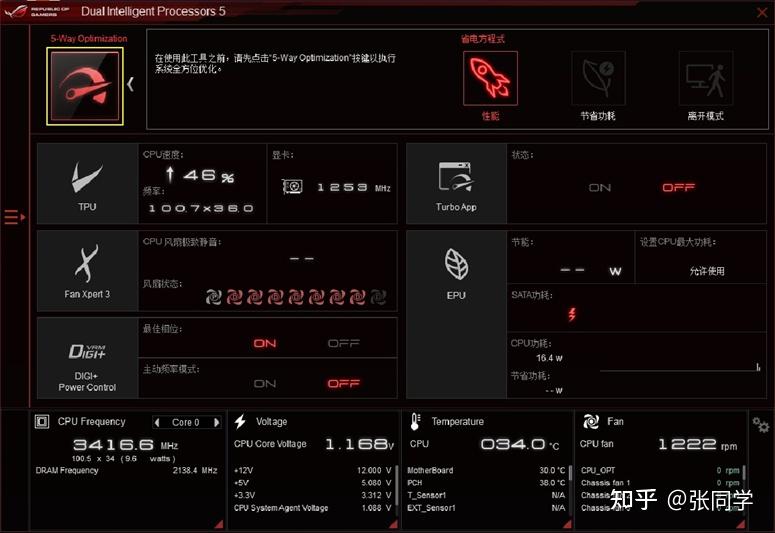Open Fan Xpert 3 panel

pos(87,271)
